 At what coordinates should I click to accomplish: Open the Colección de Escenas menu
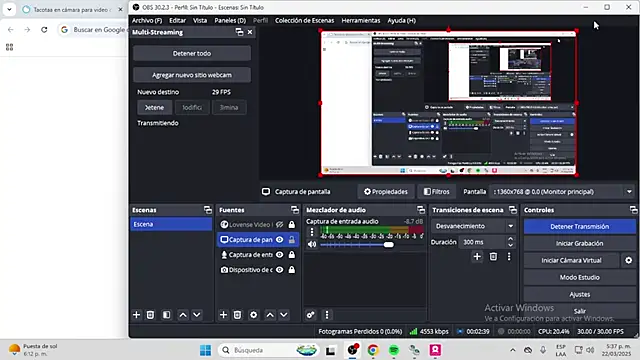(304, 20)
